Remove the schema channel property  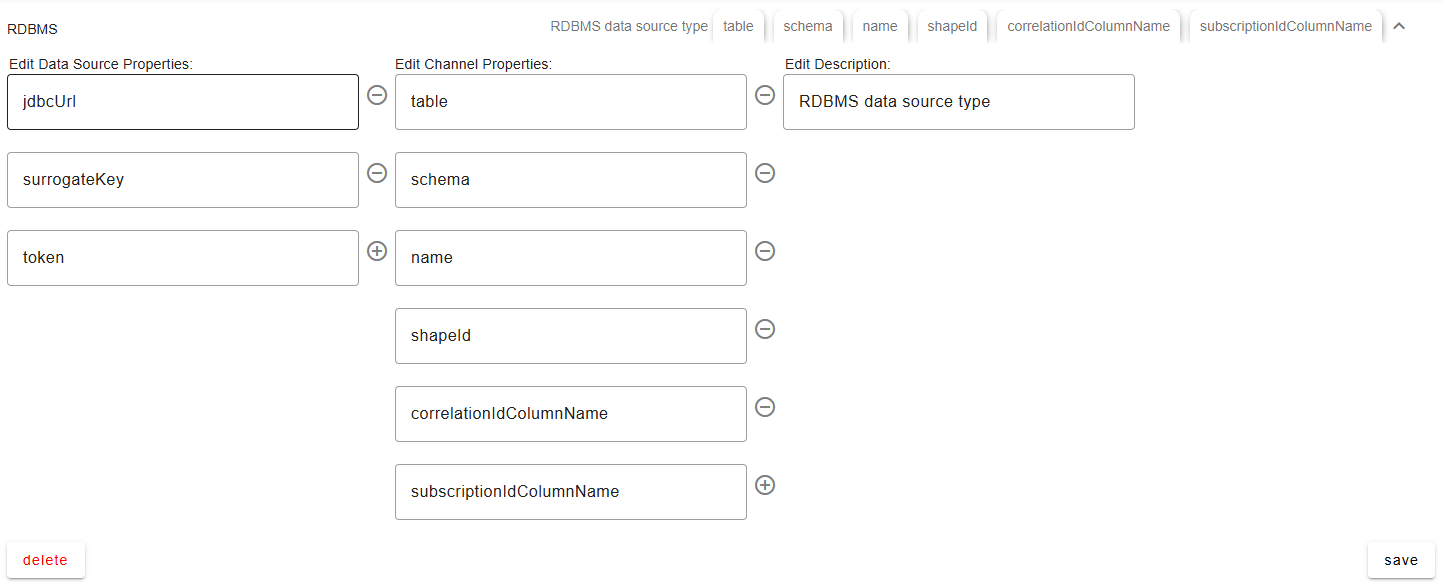(x=764, y=173)
